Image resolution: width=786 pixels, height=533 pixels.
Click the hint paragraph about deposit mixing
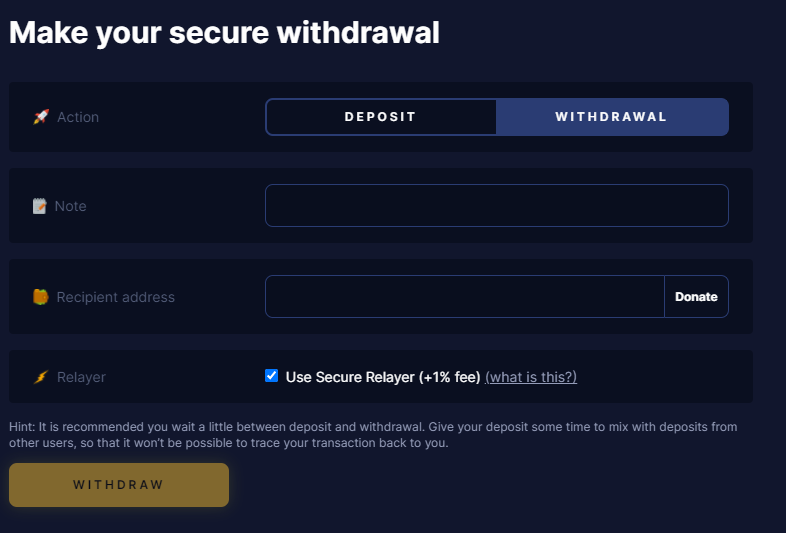pos(373,435)
